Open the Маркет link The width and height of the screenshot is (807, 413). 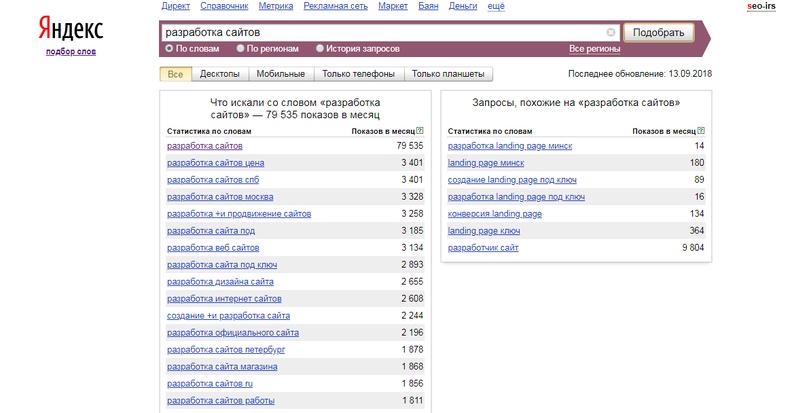pyautogui.click(x=393, y=6)
